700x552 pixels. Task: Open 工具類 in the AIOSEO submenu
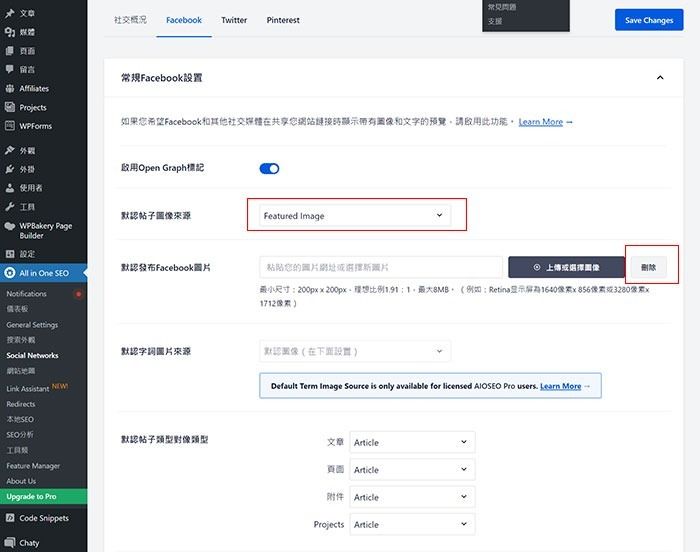tap(17, 450)
